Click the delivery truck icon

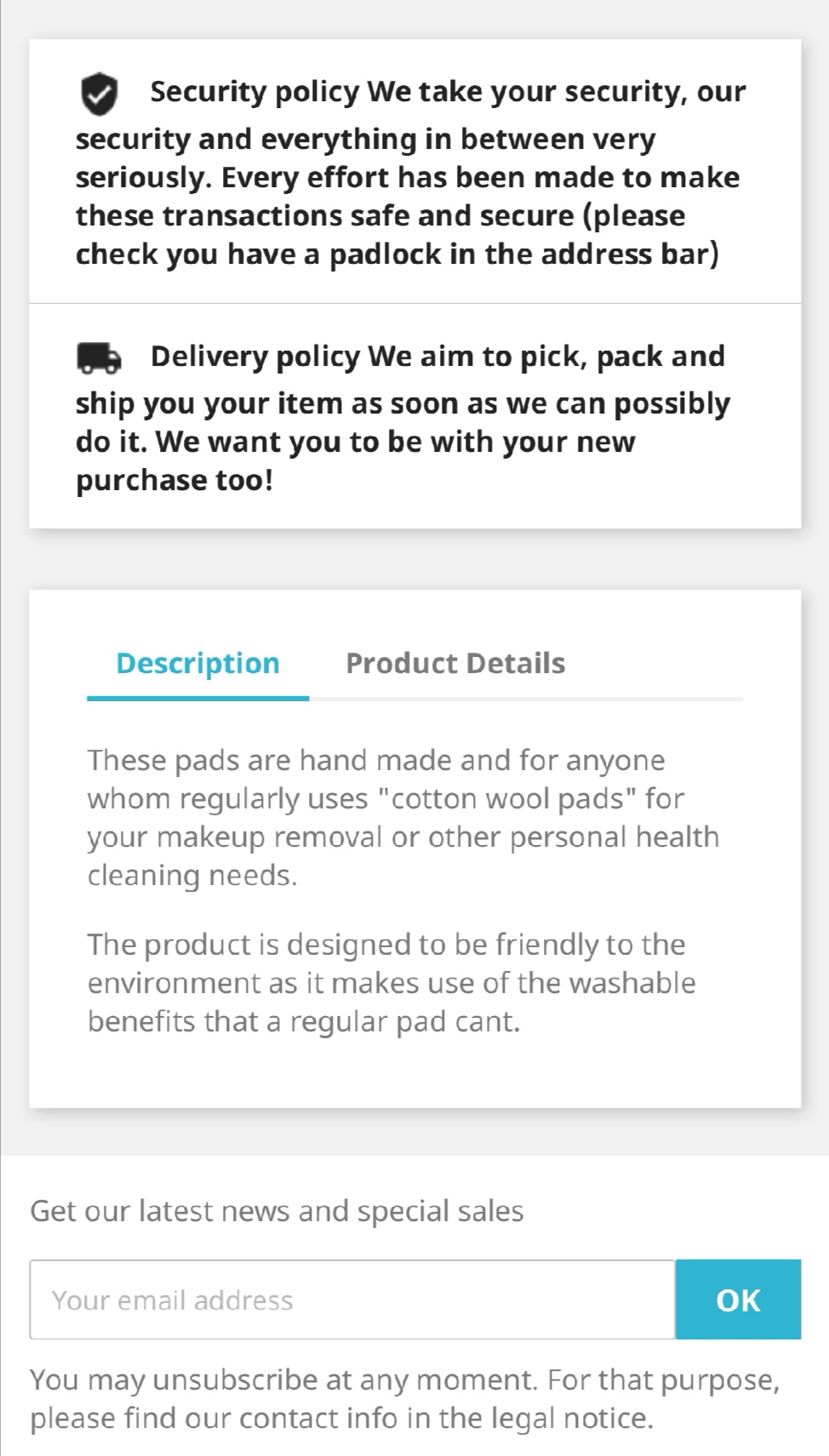tap(99, 358)
